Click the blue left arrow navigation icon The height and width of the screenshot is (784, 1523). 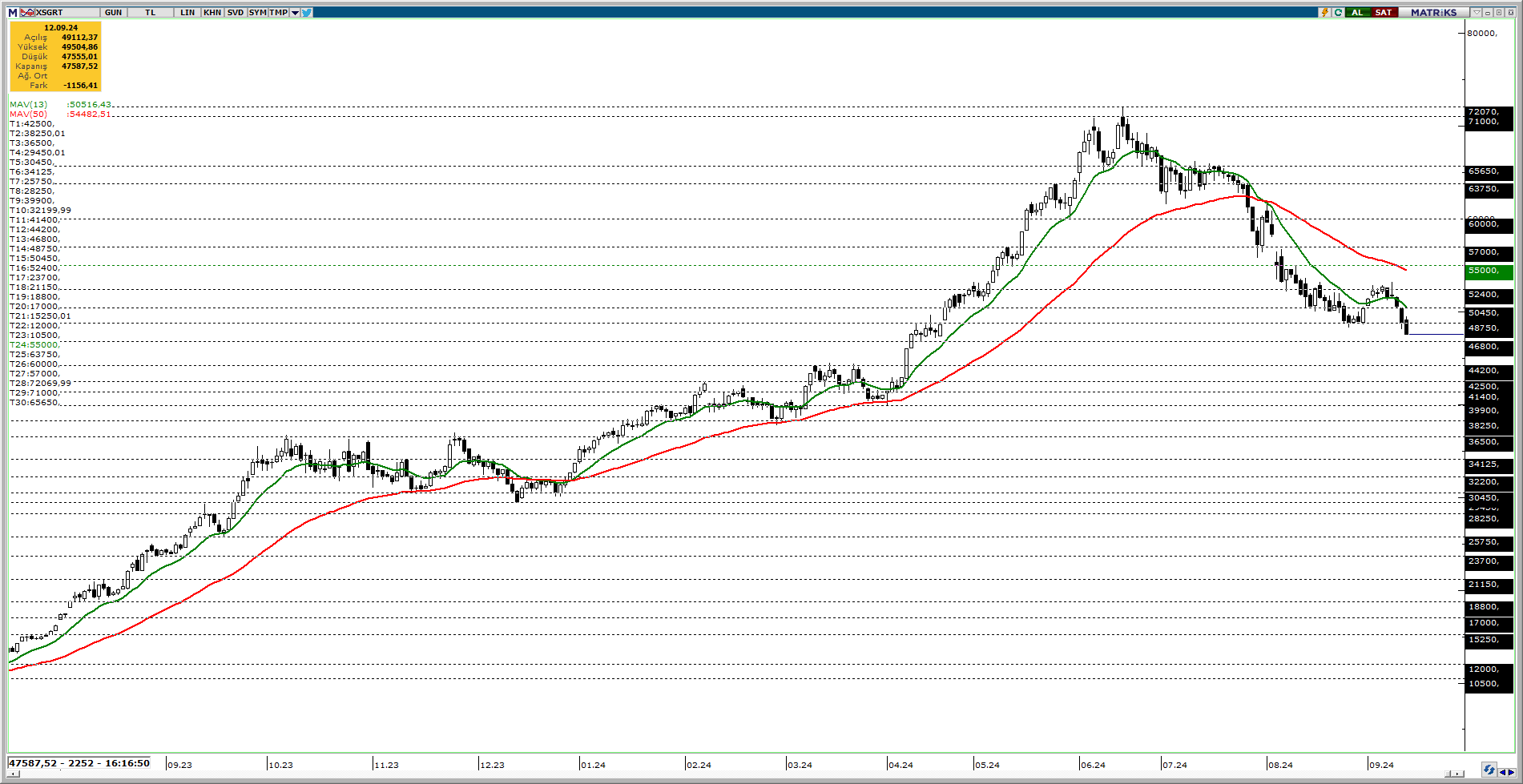tap(1502, 772)
